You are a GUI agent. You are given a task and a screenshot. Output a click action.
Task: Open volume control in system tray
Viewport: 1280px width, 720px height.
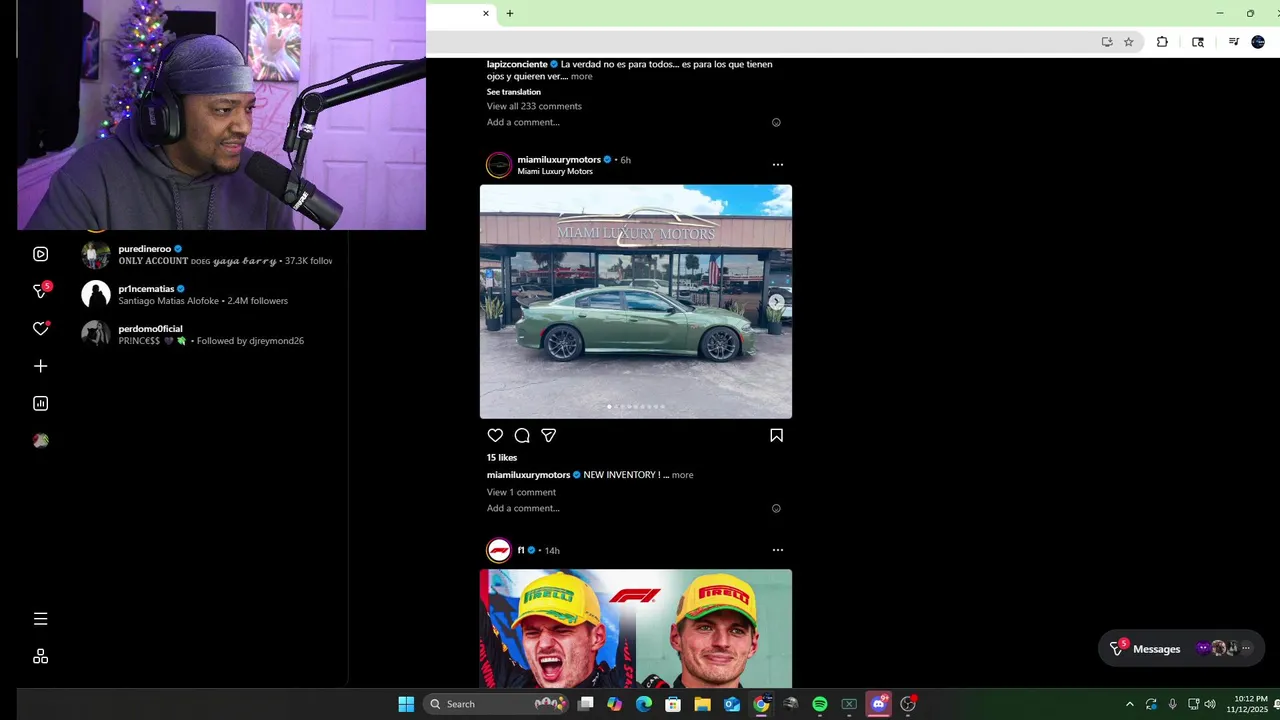point(1210,704)
